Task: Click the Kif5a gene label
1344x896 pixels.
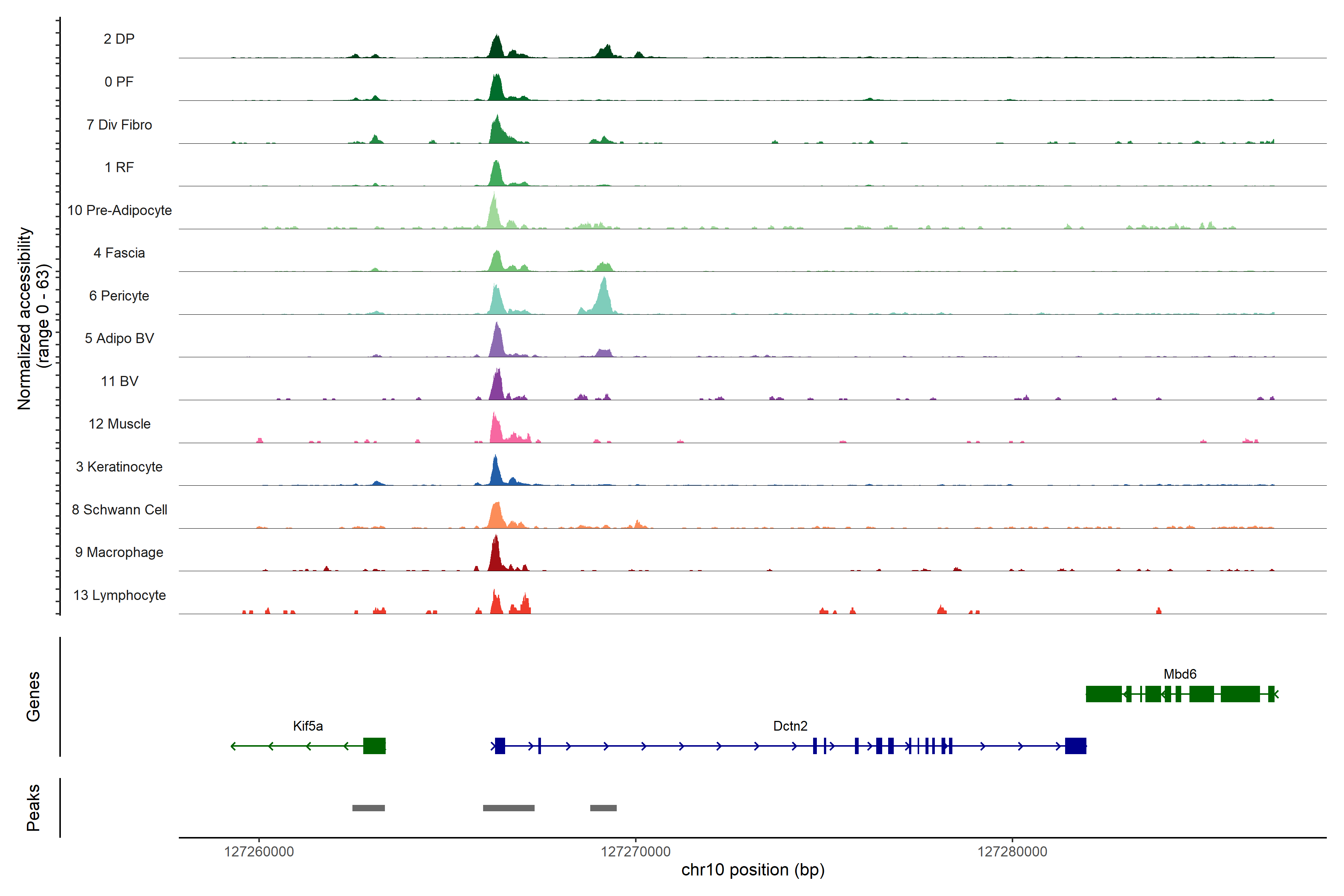Action: [x=308, y=726]
